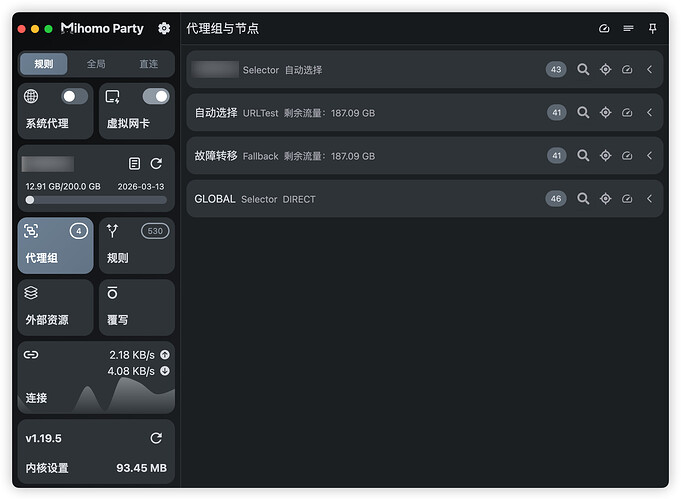Open the 规则 card showing 530

(137, 245)
